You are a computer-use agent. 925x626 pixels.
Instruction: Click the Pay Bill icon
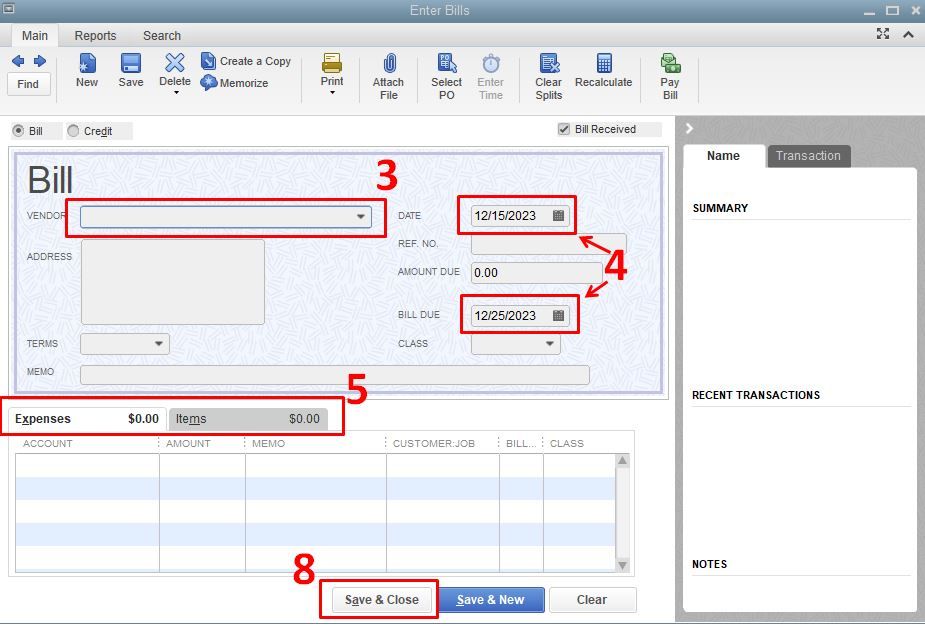tap(670, 63)
